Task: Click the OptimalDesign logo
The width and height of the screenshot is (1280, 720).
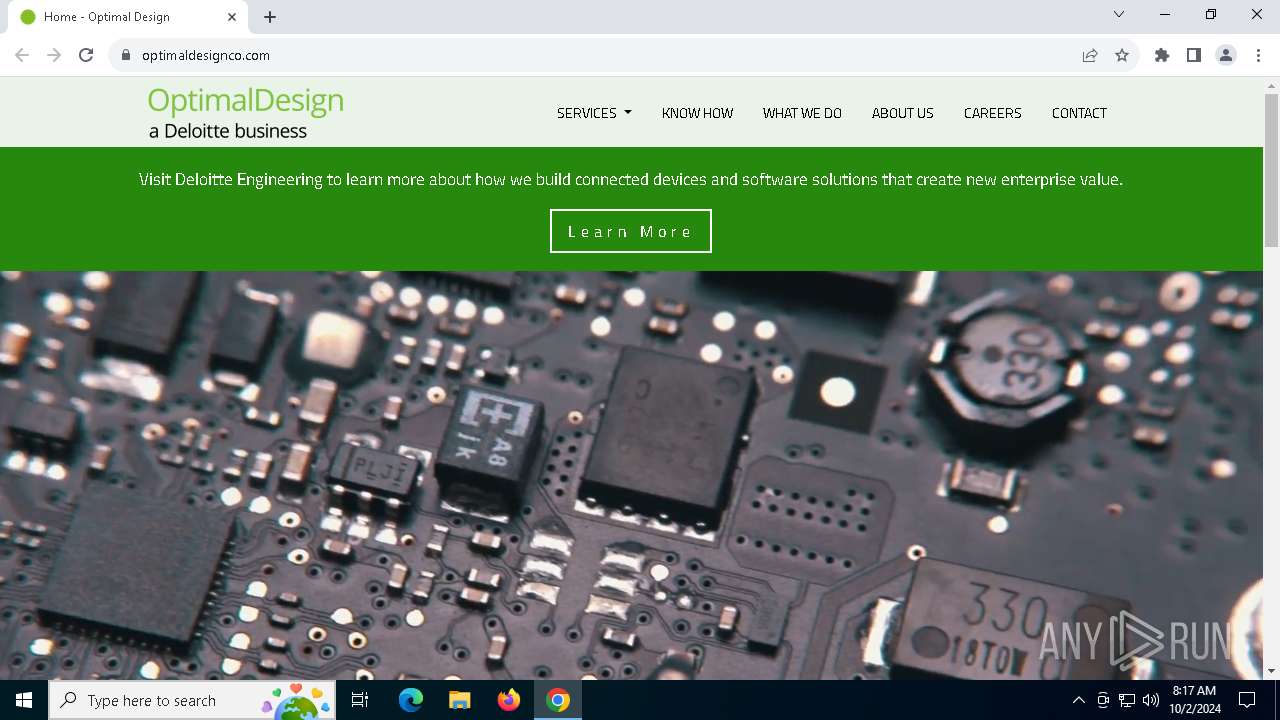Action: pos(246,112)
